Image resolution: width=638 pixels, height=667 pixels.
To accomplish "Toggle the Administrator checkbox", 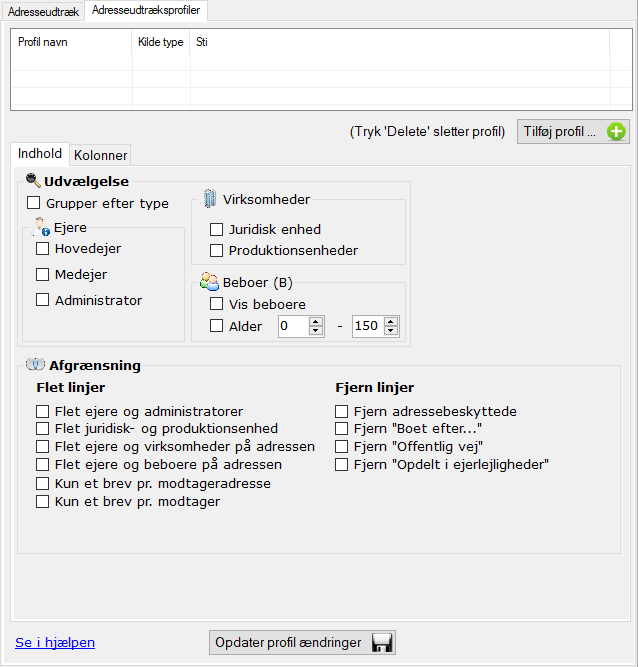I will pos(43,299).
